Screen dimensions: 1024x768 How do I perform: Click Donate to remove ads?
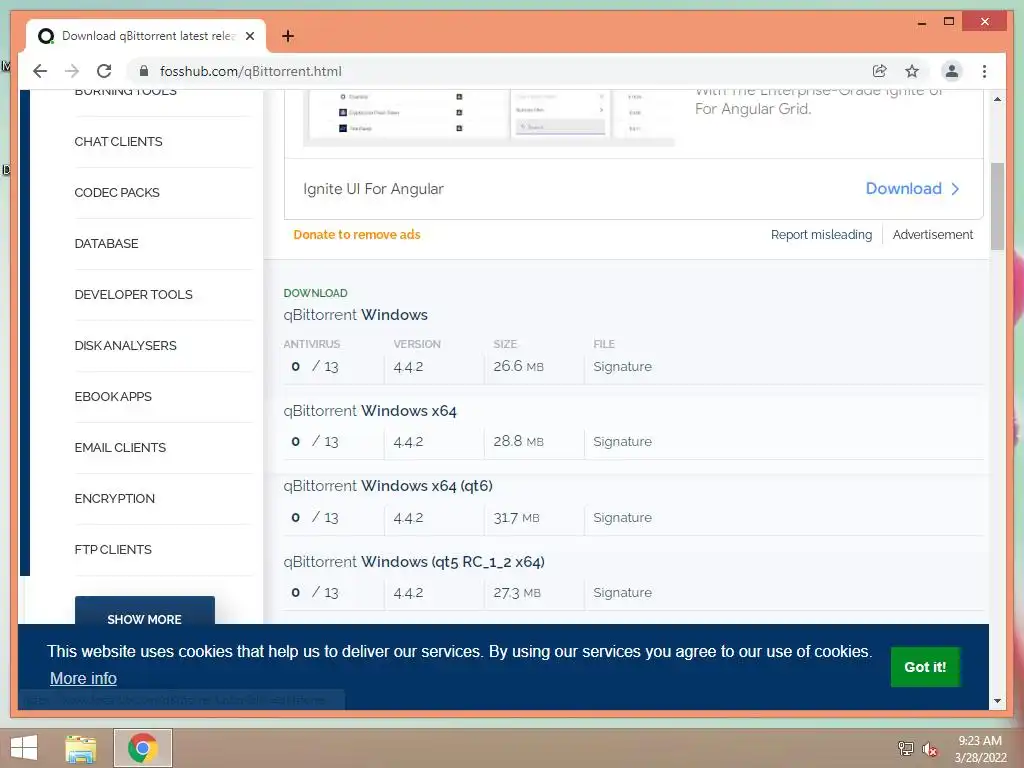357,234
